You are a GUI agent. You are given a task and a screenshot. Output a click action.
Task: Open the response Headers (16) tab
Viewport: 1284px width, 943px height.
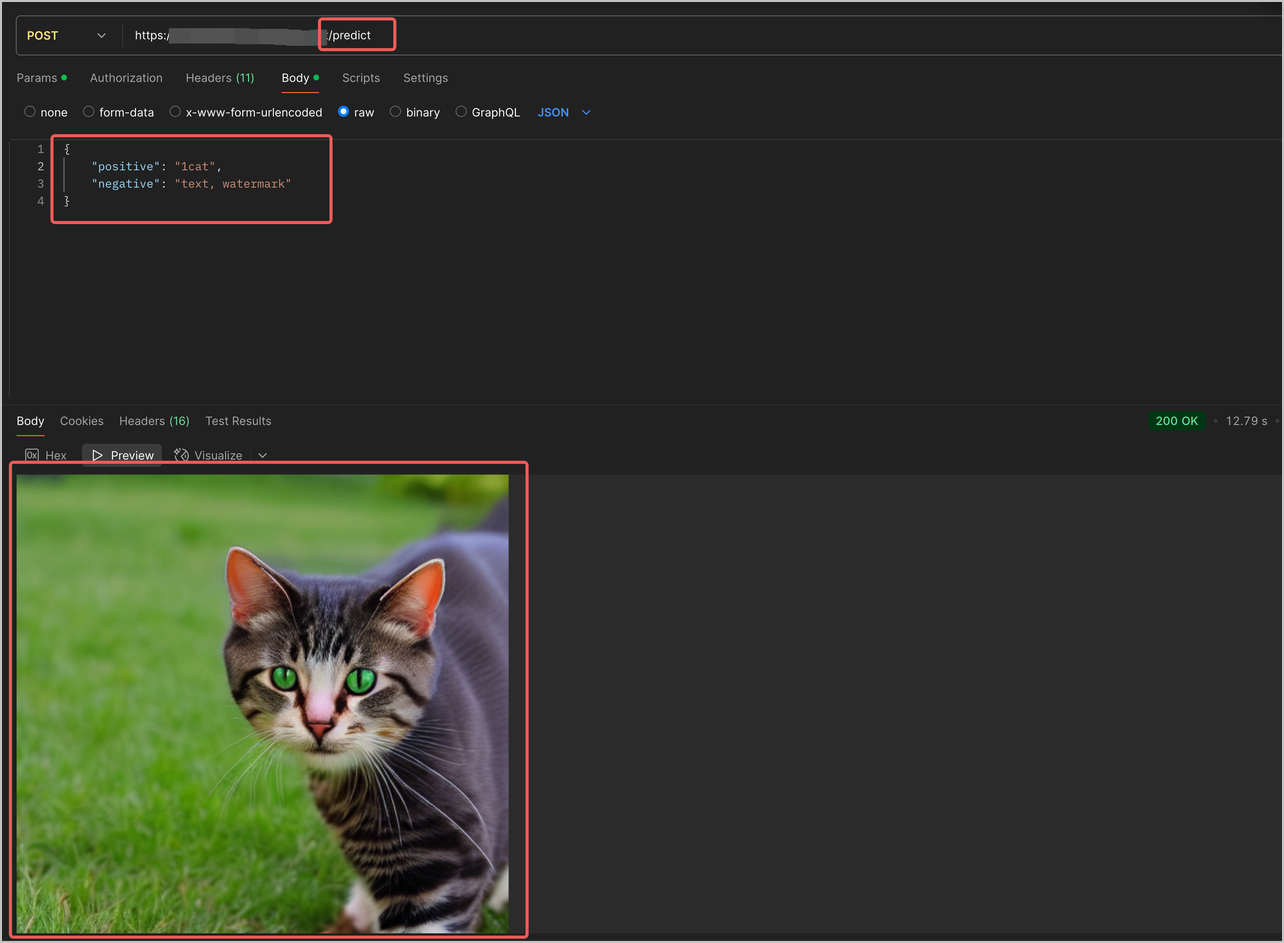[154, 421]
